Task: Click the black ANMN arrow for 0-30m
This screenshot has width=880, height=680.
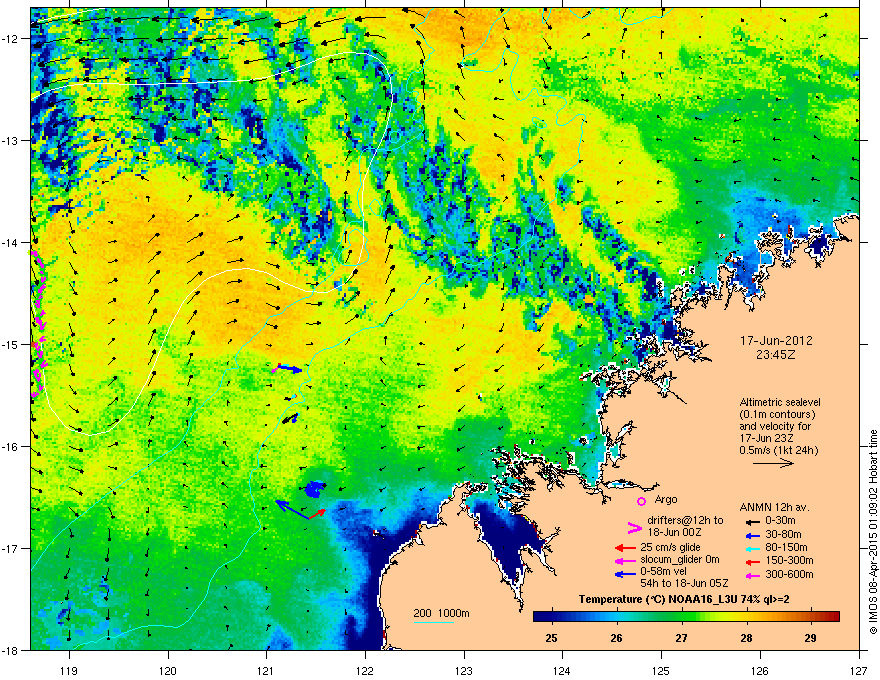Action: tap(752, 522)
